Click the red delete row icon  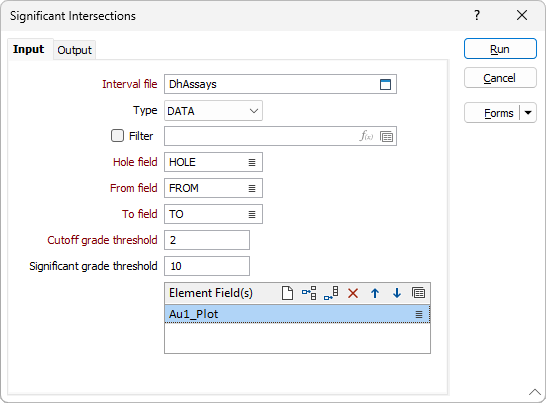point(353,293)
